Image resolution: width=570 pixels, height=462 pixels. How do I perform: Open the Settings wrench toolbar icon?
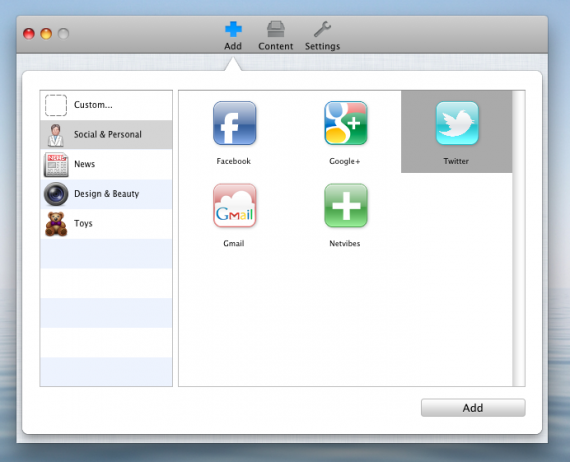point(322,29)
